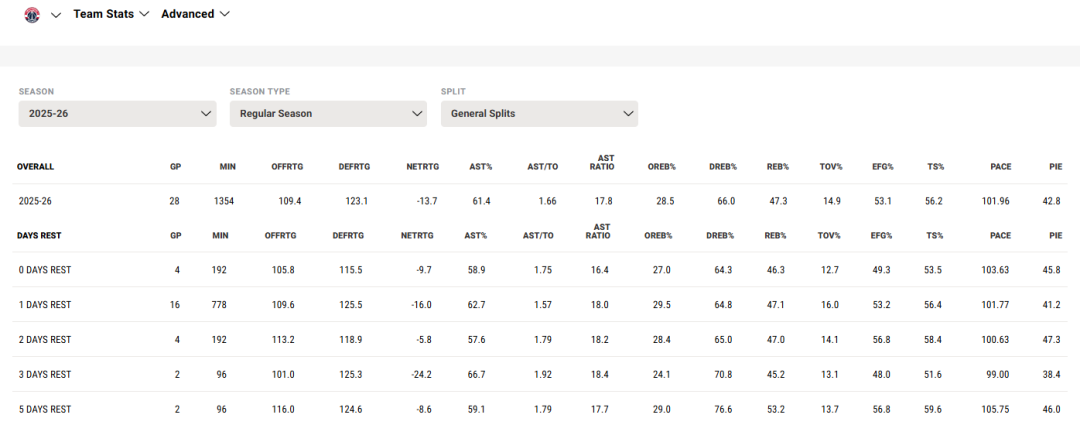
Task: Click AST/TO header in Days Rest table
Action: [x=540, y=235]
